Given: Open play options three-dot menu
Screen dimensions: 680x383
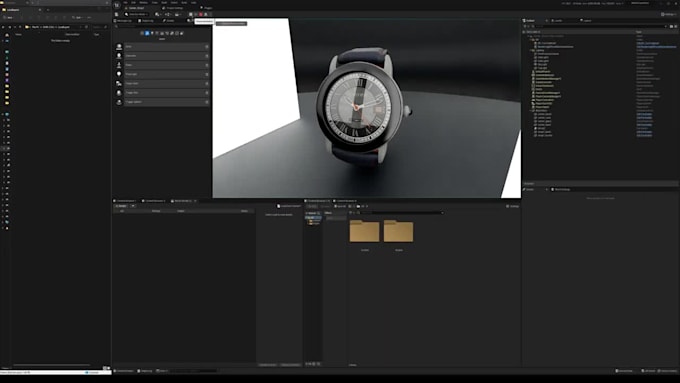Looking at the screenshot, I should pos(210,14).
